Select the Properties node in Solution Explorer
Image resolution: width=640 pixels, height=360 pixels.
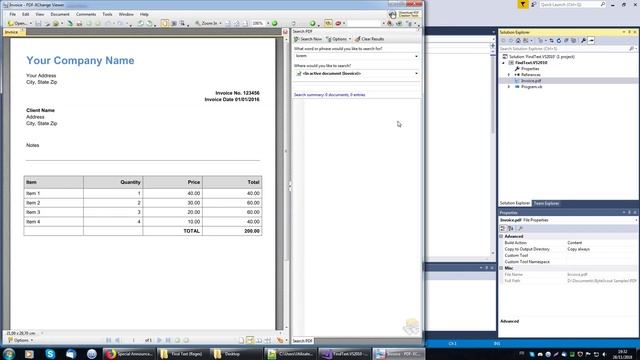530,69
